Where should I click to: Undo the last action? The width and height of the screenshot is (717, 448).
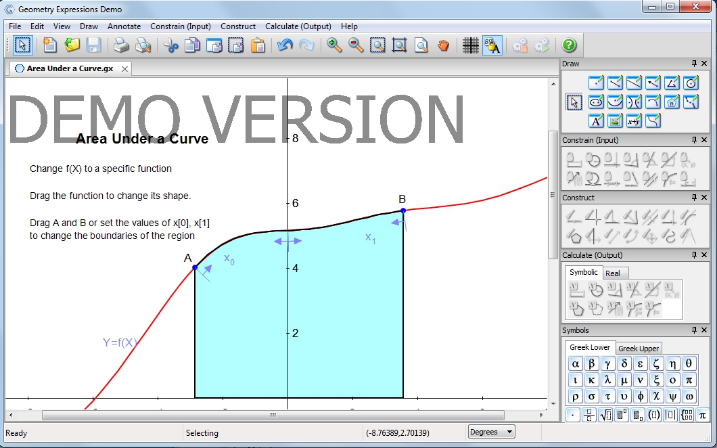[285, 45]
